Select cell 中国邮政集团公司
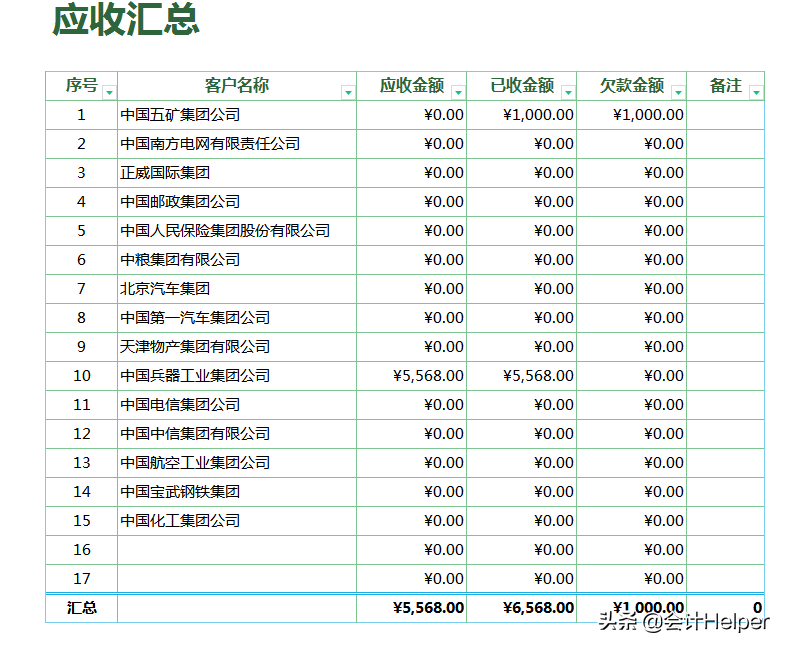This screenshot has width=787, height=649. [x=237, y=202]
